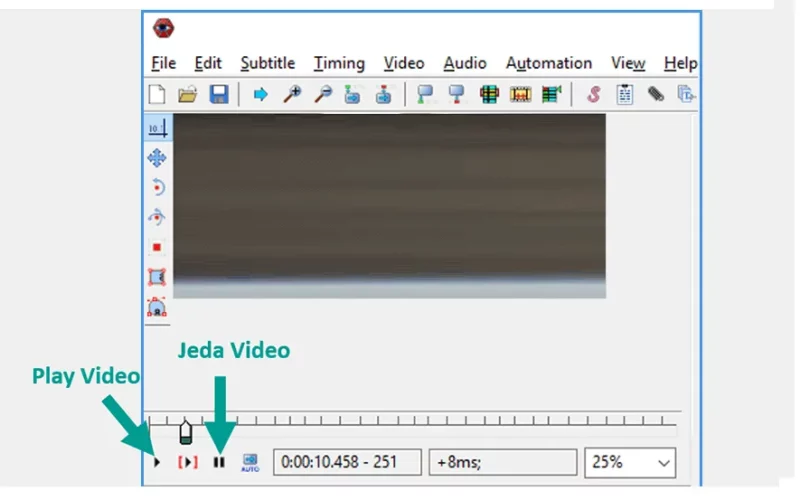This screenshot has height=500, width=800.
Task: Open the View menu
Action: click(628, 63)
